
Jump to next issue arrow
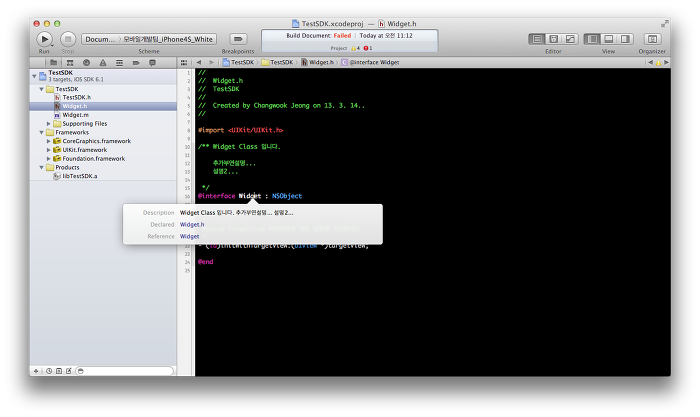666,63
